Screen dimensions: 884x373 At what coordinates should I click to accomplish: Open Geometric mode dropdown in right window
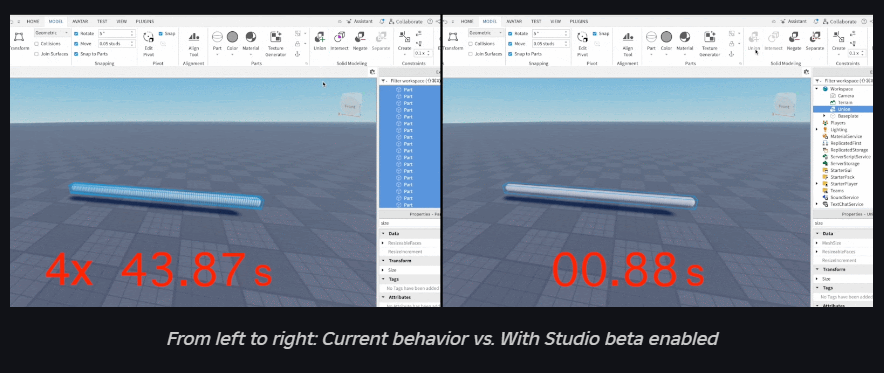(x=486, y=33)
